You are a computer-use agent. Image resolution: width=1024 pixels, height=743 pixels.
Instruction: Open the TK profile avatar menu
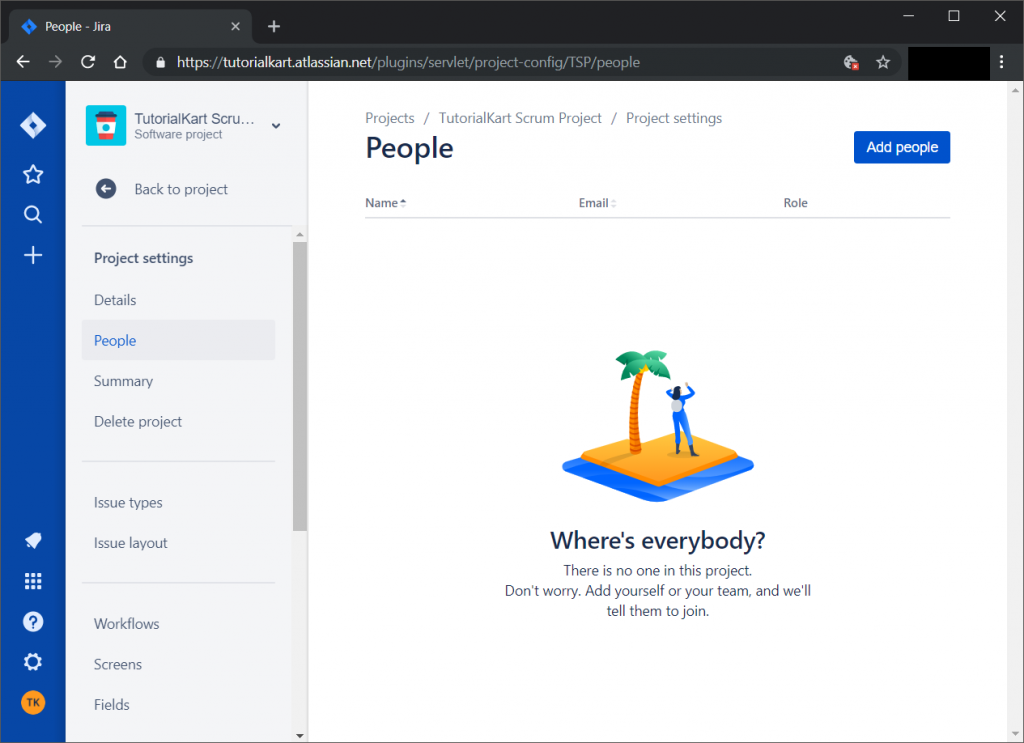32,702
